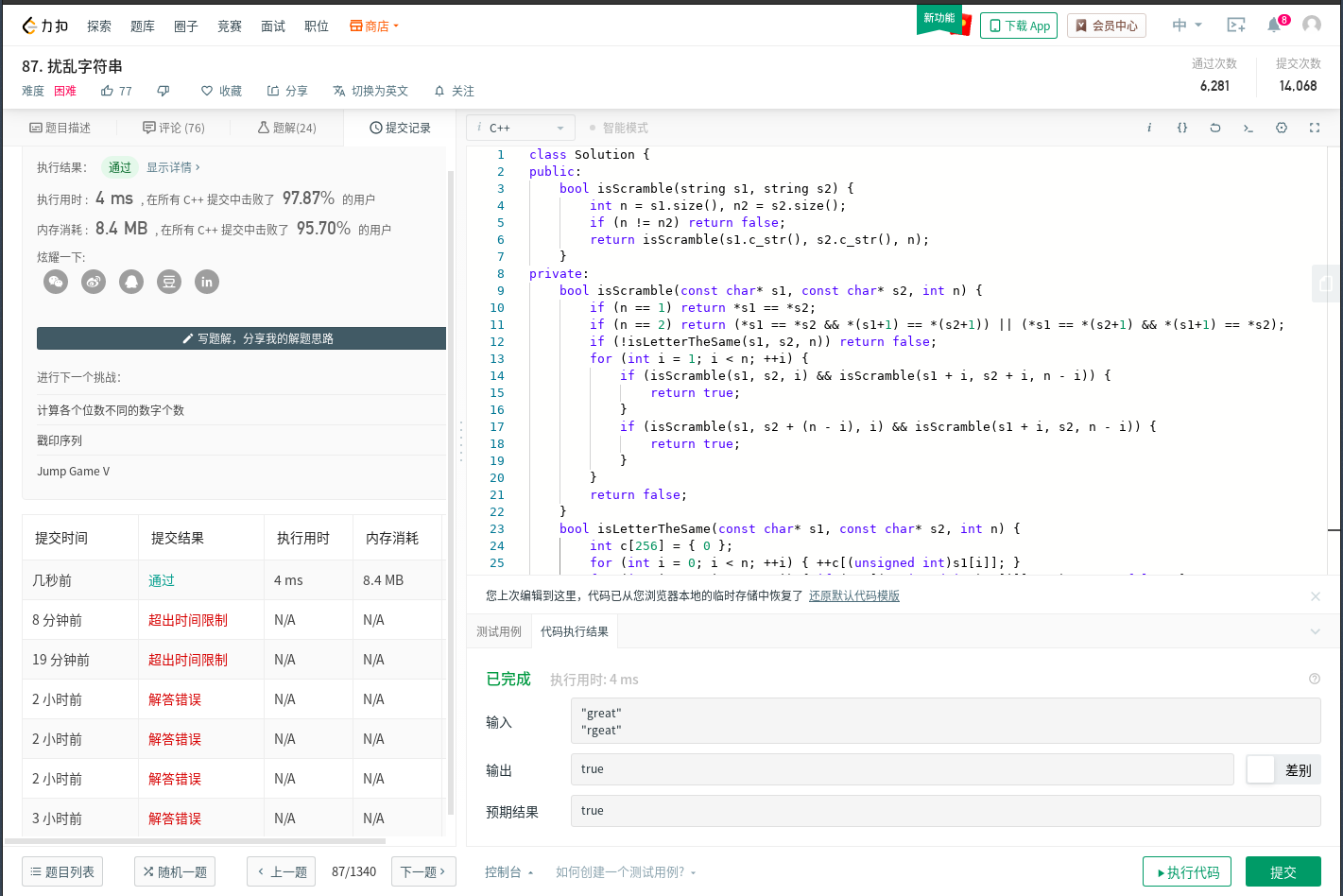Image resolution: width=1343 pixels, height=896 pixels.
Task: Go to previous problem 上一题
Action: pos(283,871)
